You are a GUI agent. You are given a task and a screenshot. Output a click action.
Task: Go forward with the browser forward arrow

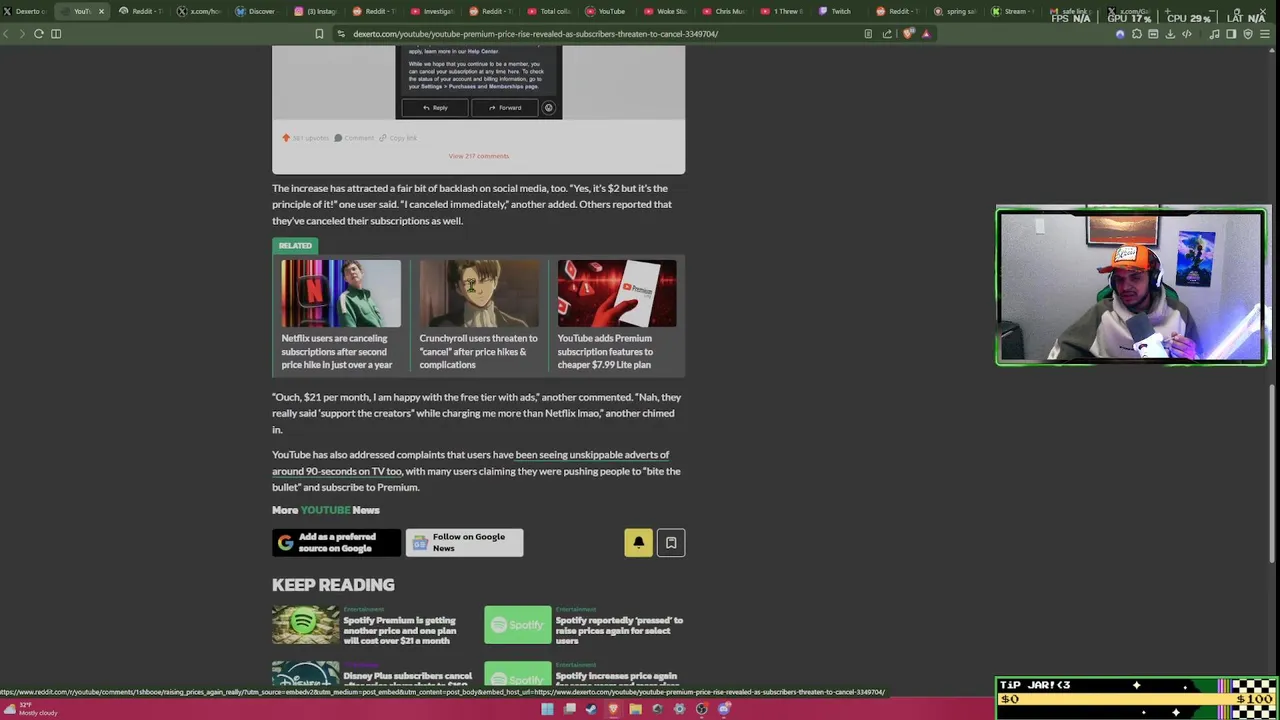21,34
